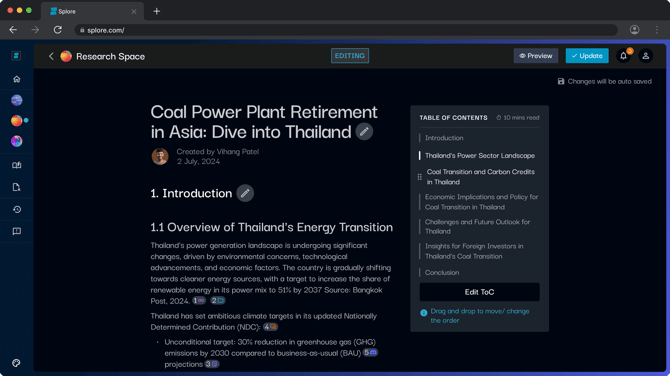Click the Preview button

(x=536, y=56)
